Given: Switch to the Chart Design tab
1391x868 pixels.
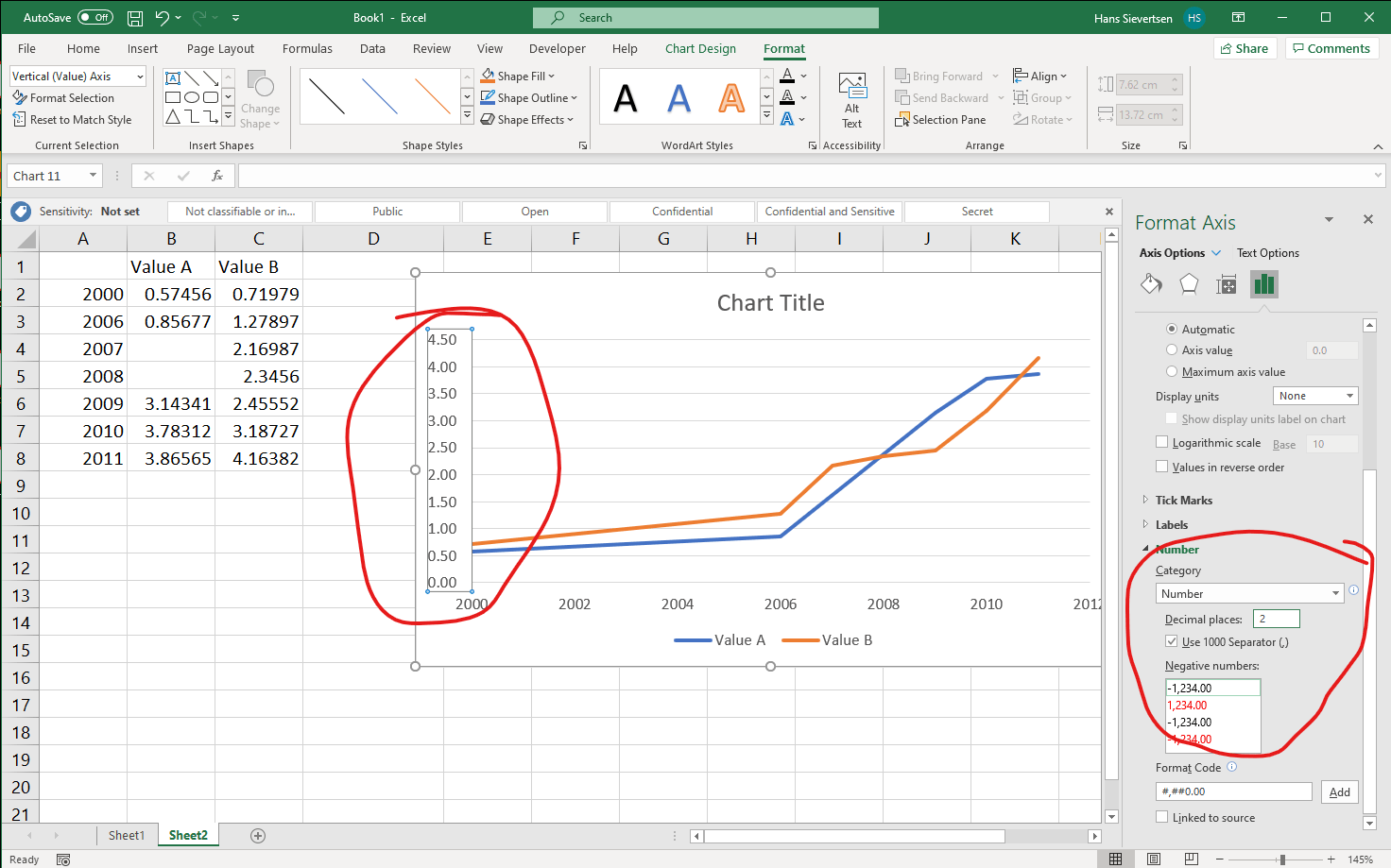Looking at the screenshot, I should point(700,48).
